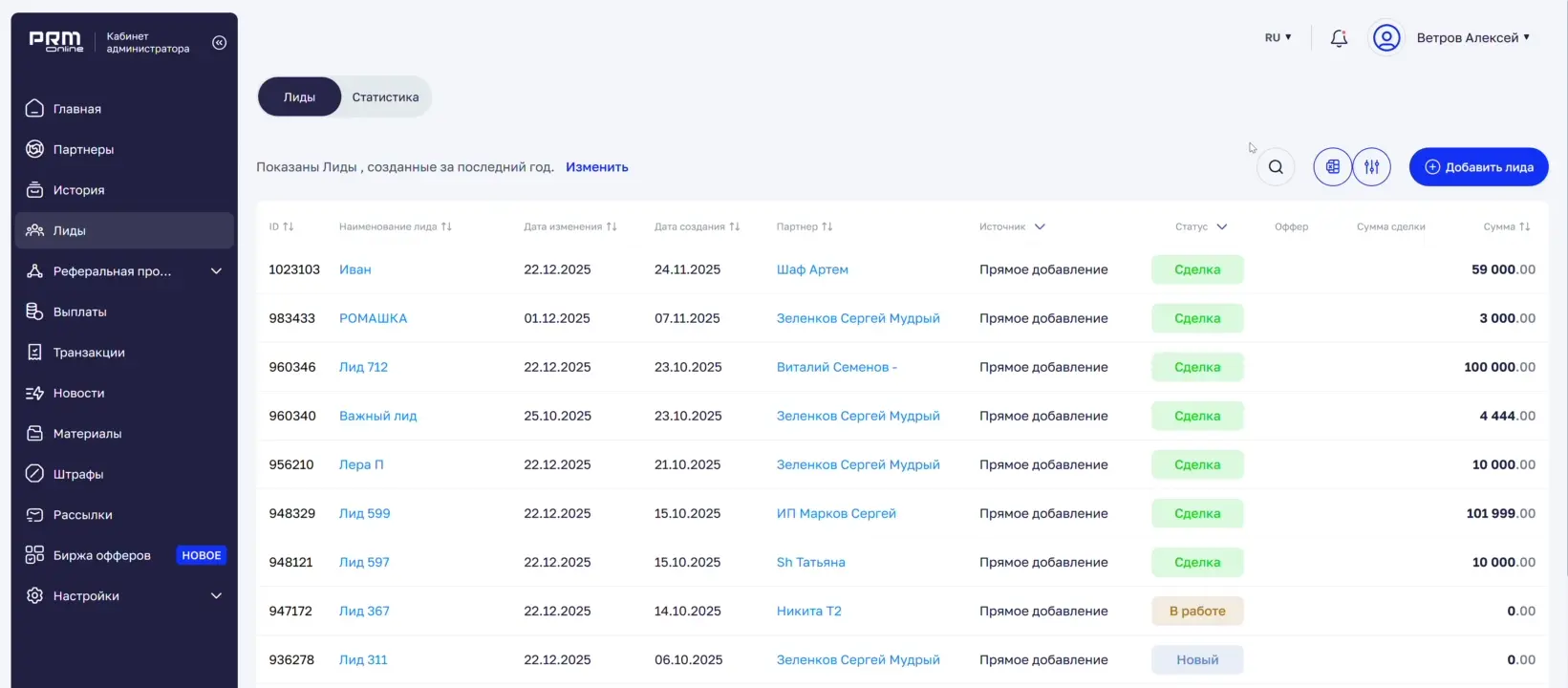Expand the Реферальная программа submenu
1568x688 pixels.
(216, 271)
